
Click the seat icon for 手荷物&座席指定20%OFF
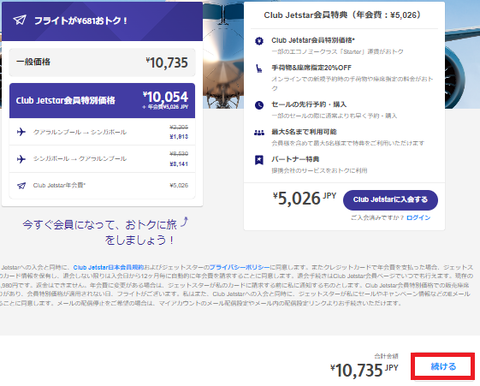[x=259, y=68]
